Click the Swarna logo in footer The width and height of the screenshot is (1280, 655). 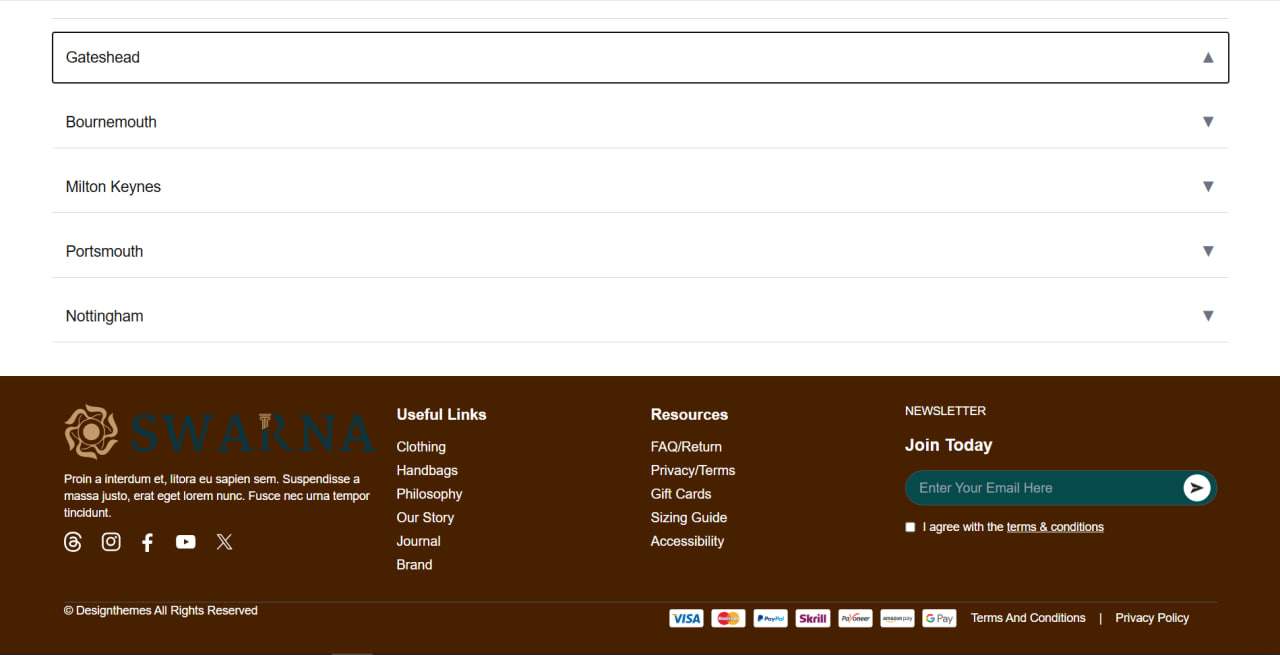click(219, 432)
